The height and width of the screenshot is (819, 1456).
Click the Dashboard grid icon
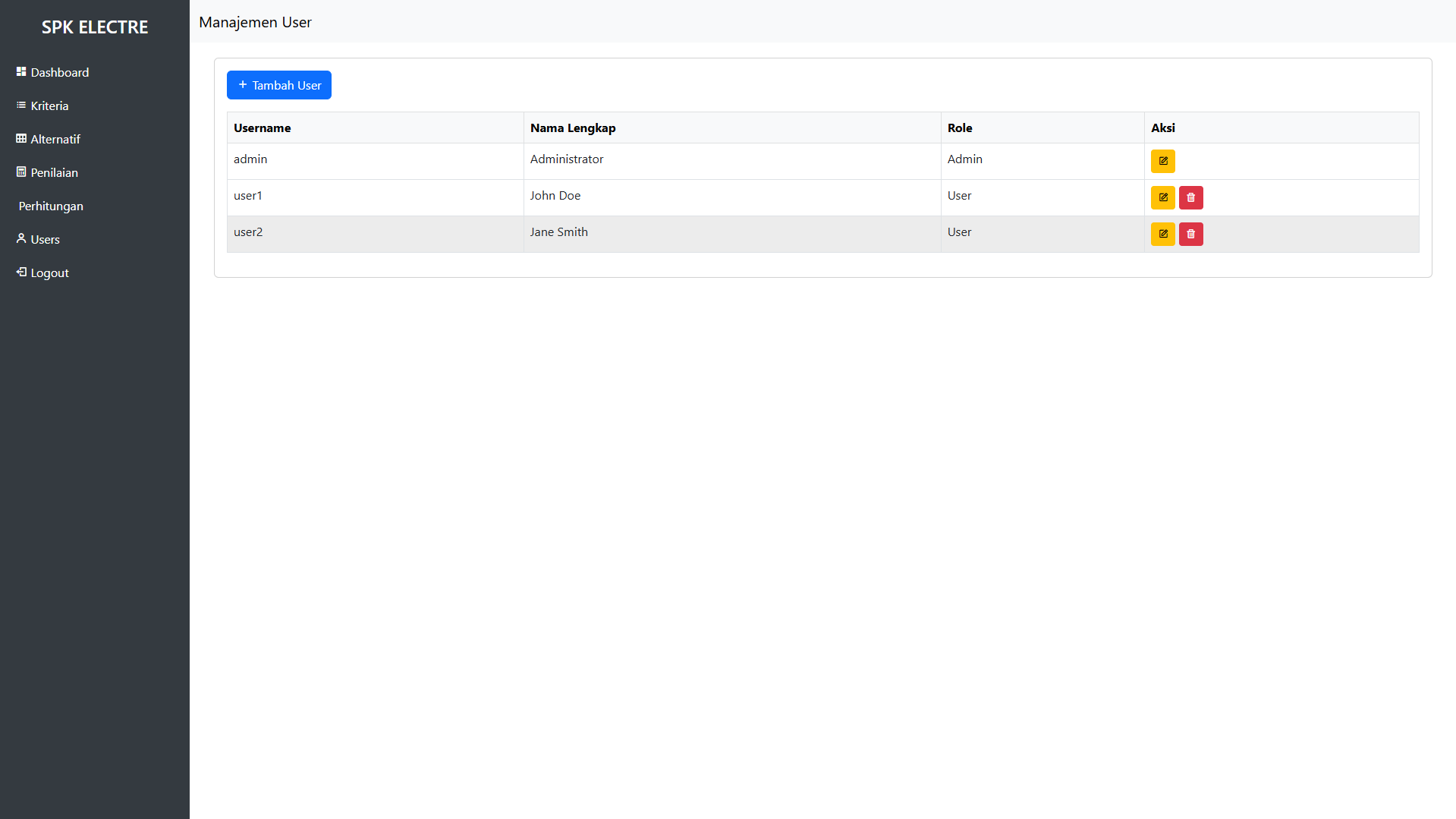(x=21, y=71)
